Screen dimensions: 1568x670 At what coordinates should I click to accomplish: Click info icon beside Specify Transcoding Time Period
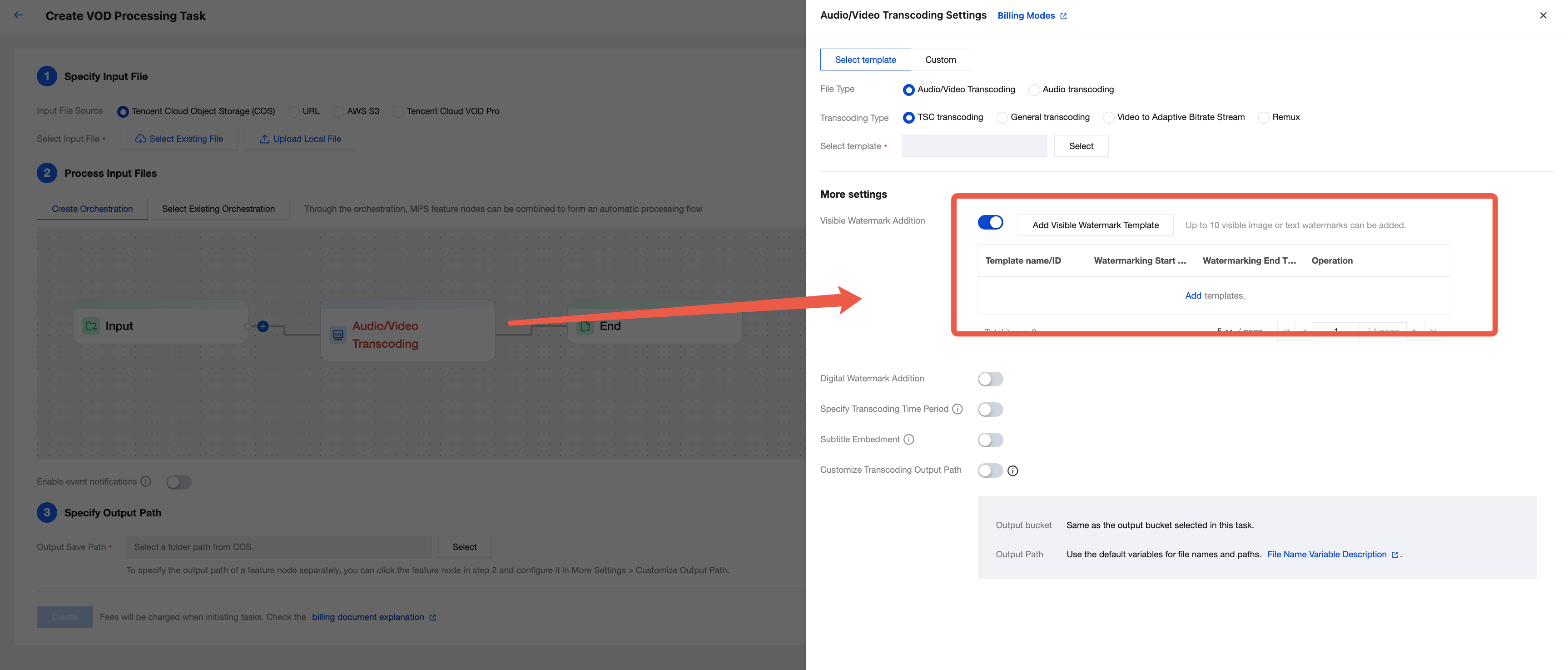click(x=958, y=409)
